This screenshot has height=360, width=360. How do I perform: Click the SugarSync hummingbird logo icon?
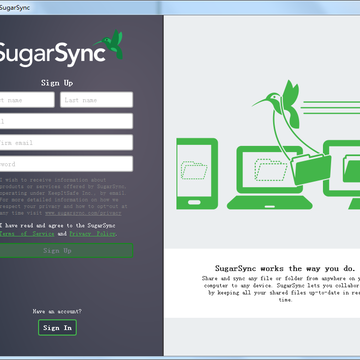pos(109,44)
